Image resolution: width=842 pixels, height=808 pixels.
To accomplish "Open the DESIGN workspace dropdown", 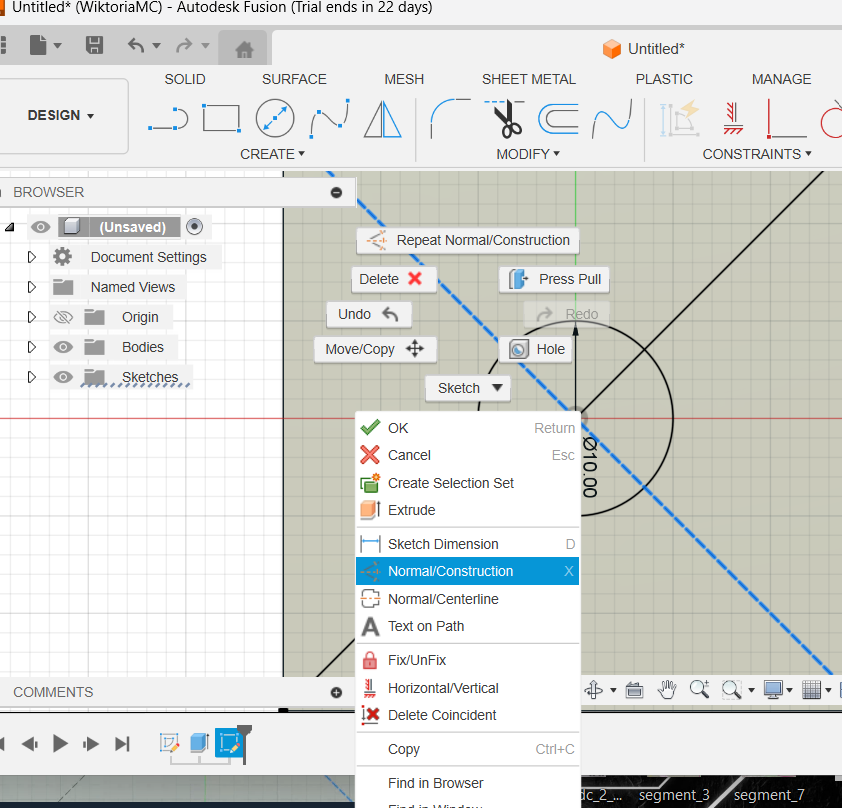I will click(x=61, y=115).
